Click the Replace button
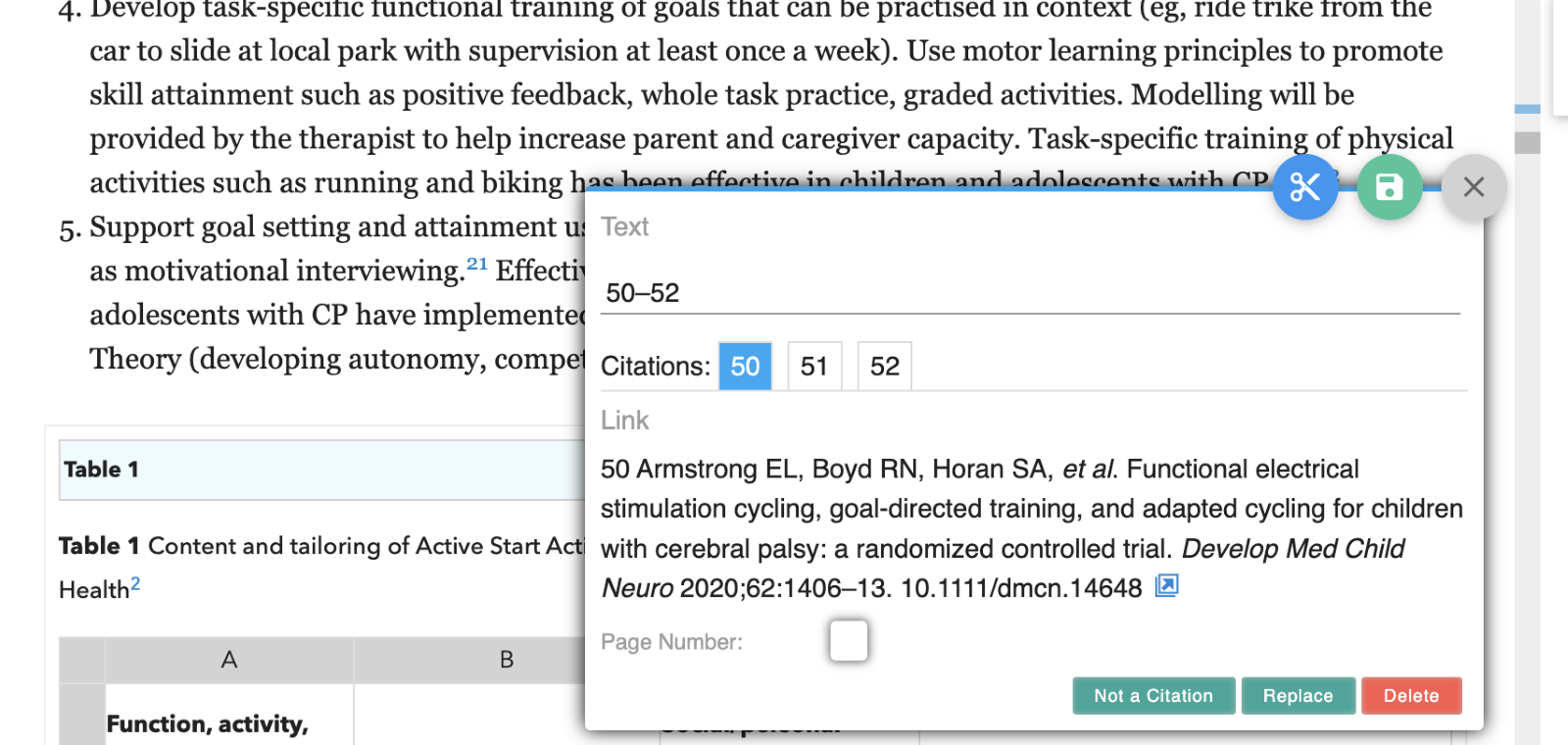This screenshot has height=745, width=1568. tap(1298, 696)
